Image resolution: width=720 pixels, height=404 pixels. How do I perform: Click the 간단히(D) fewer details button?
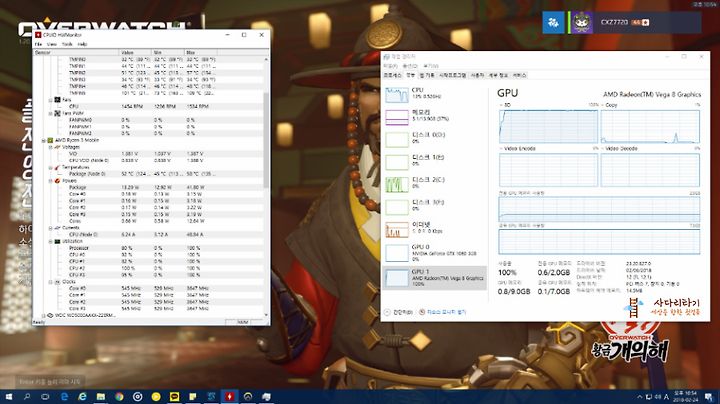tap(399, 312)
